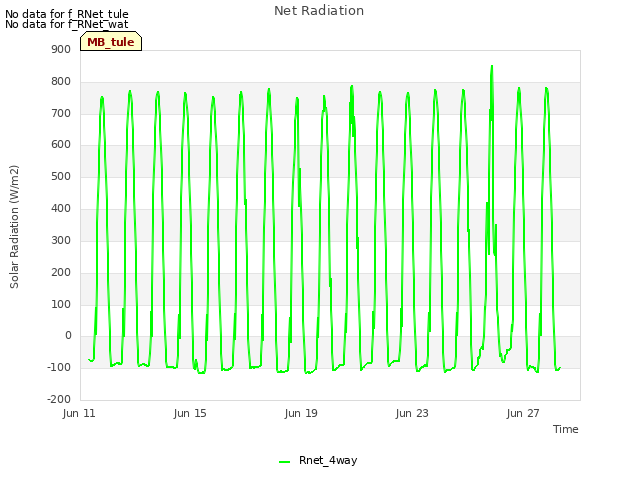Click the 200 y-axis tick label
Screen dimensions: 640x480
tap(61, 272)
